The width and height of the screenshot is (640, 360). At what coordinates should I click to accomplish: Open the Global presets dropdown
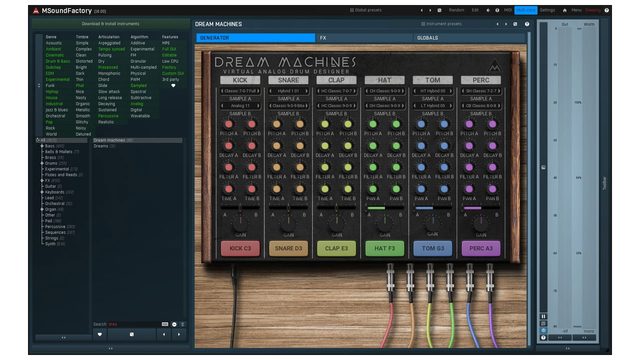[x=366, y=10]
